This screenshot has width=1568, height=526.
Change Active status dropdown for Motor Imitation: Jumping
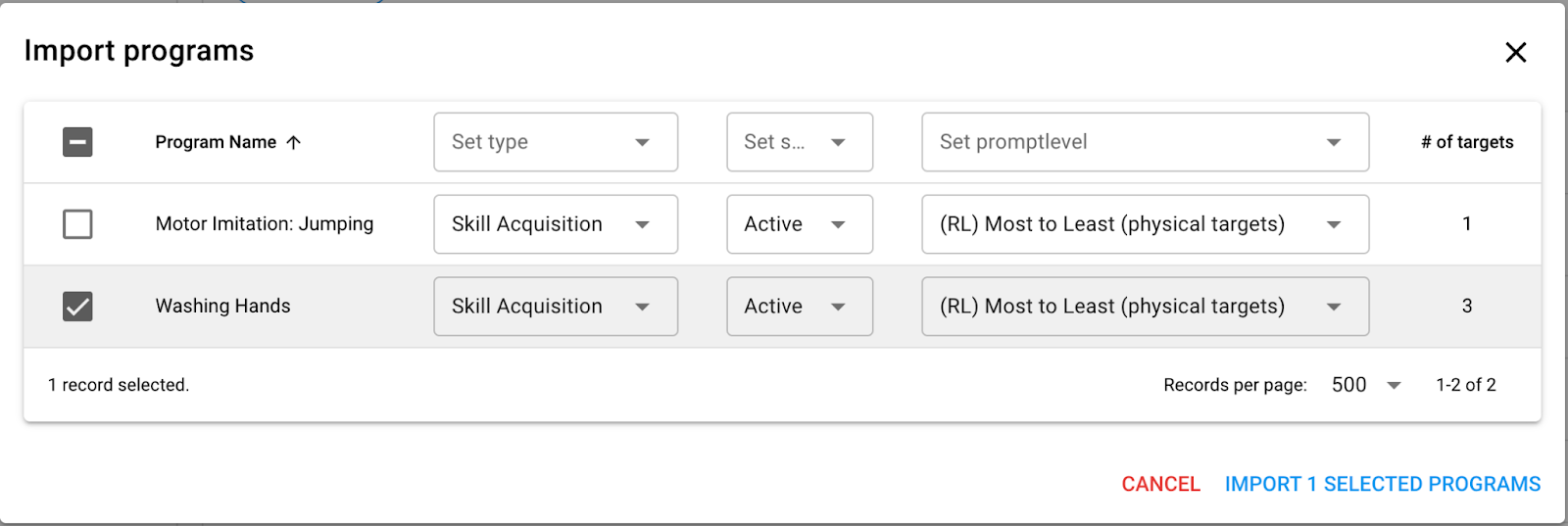[799, 224]
